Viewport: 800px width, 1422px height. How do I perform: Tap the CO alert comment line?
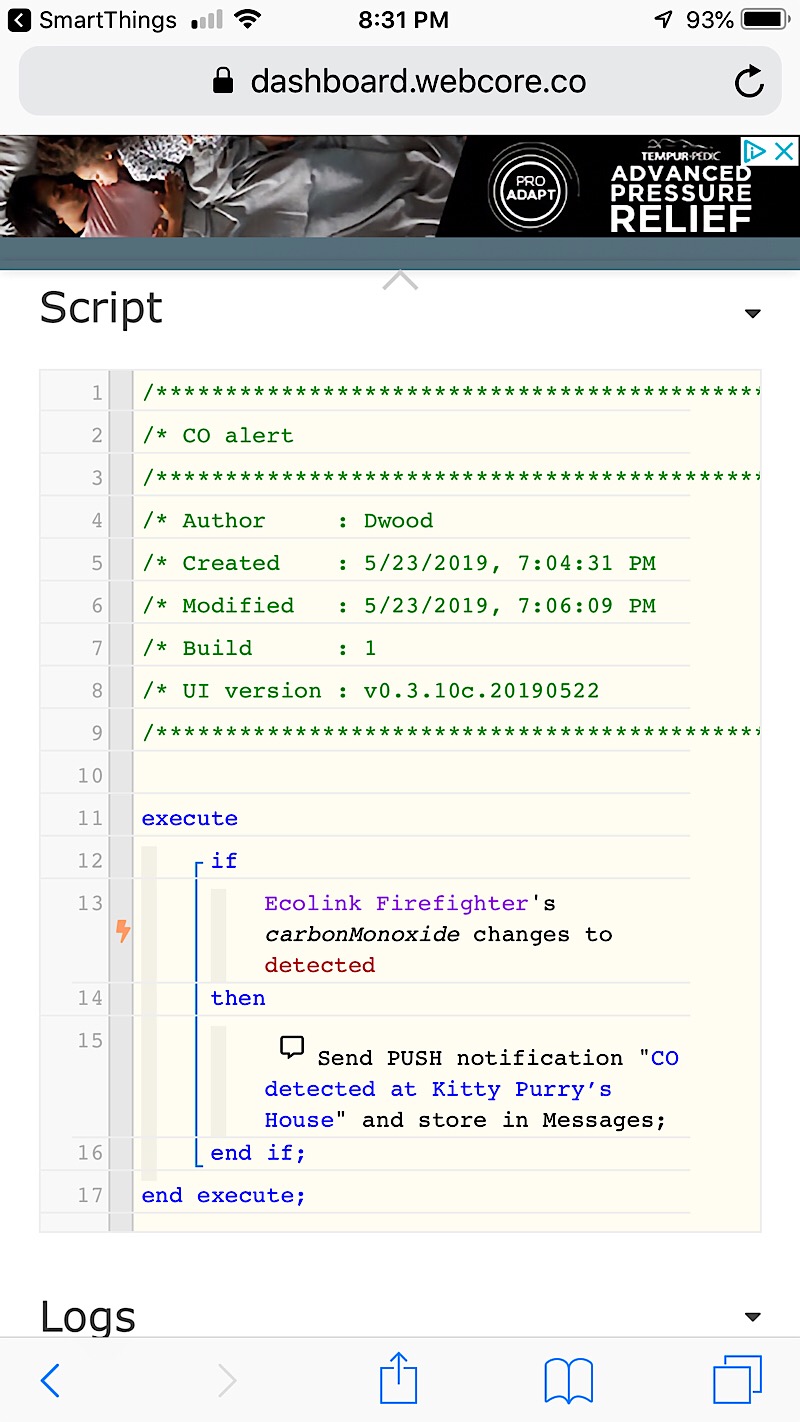click(218, 435)
